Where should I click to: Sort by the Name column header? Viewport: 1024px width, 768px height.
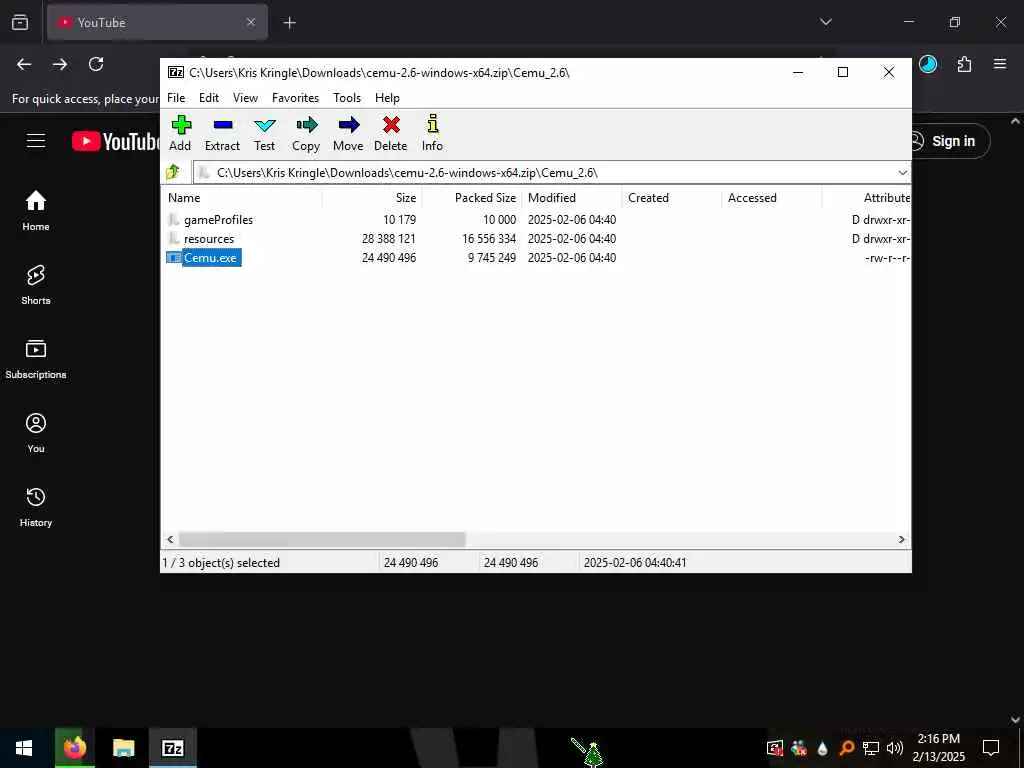coord(241,198)
